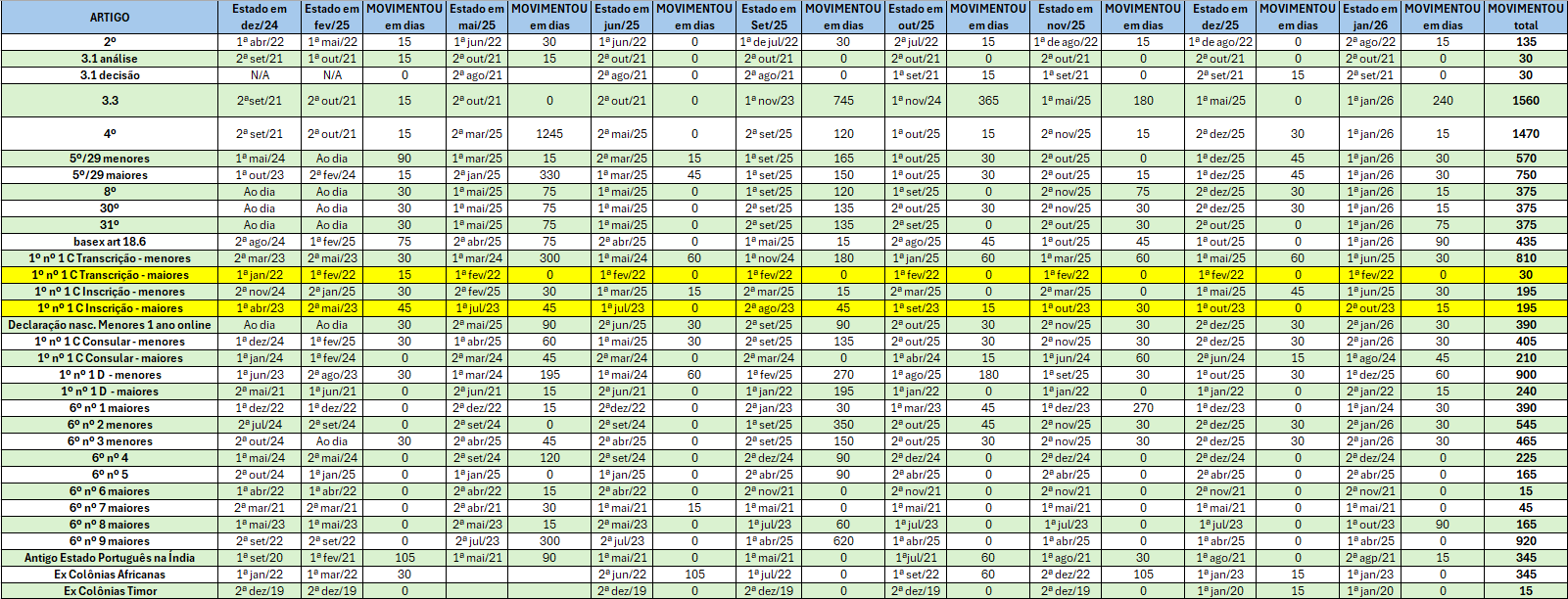Image resolution: width=1568 pixels, height=599 pixels.
Task: Click the ARTIGO column header cell
Action: click(x=110, y=17)
